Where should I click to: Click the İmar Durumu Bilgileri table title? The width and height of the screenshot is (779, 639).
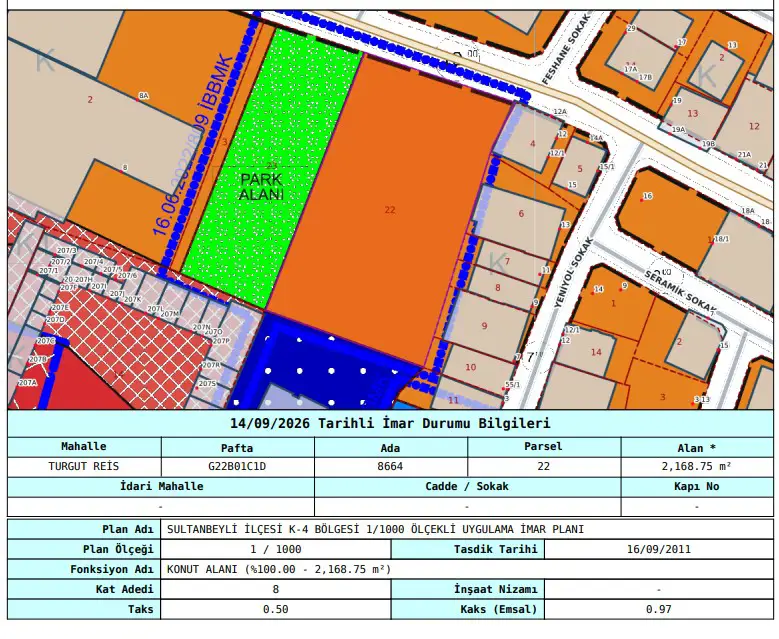coord(390,423)
